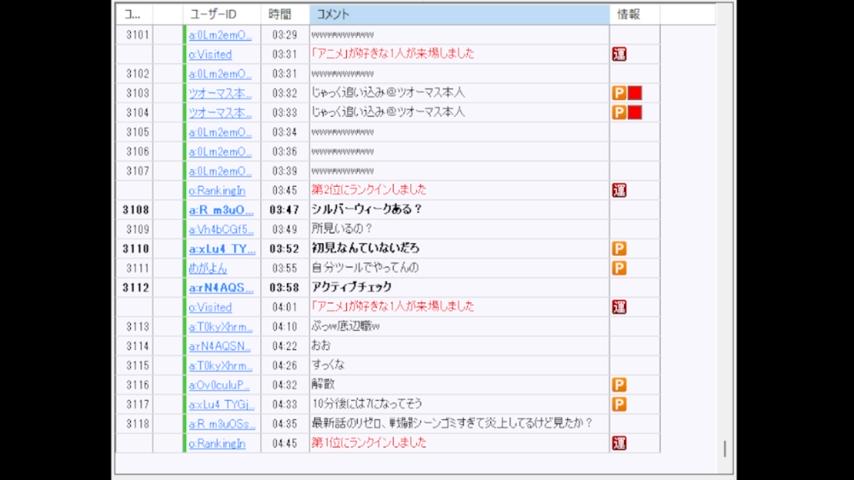The width and height of the screenshot is (854, 480).
Task: Open o:RankingIn link at 03:45
Action: point(217,191)
